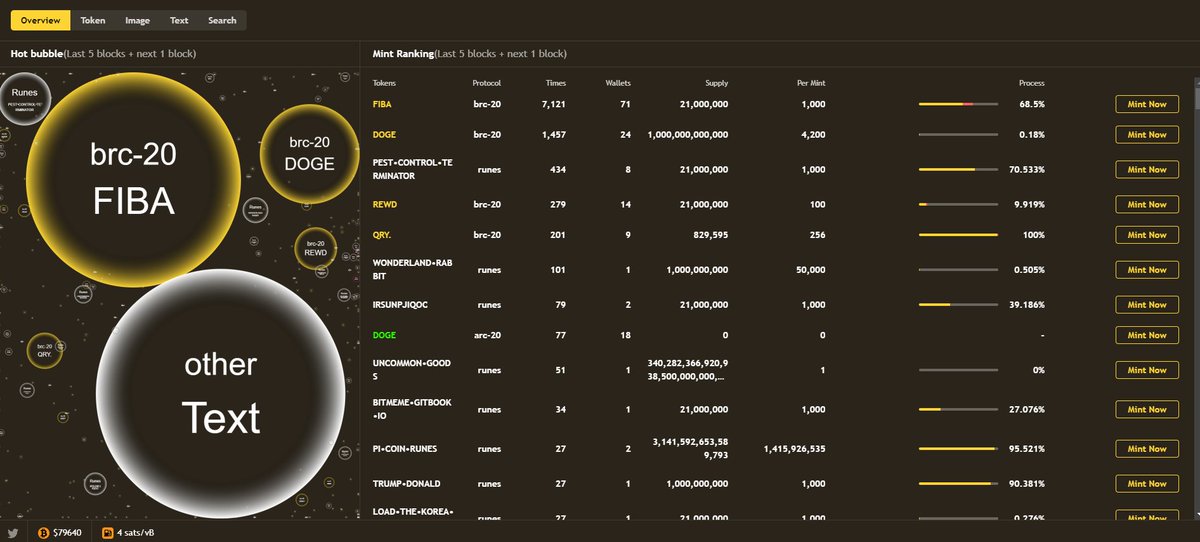Switch to the Overview tab
This screenshot has width=1200, height=542.
coord(40,20)
